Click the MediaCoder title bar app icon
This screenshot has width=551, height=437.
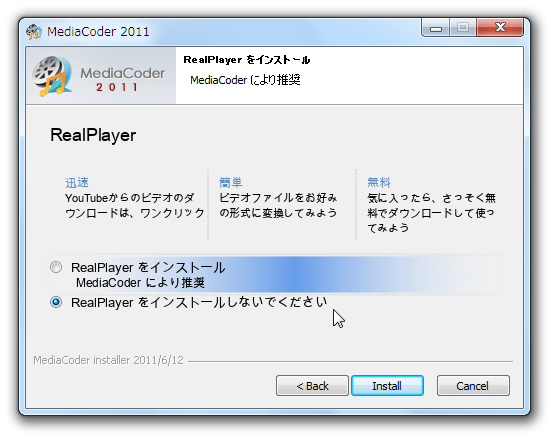point(34,32)
